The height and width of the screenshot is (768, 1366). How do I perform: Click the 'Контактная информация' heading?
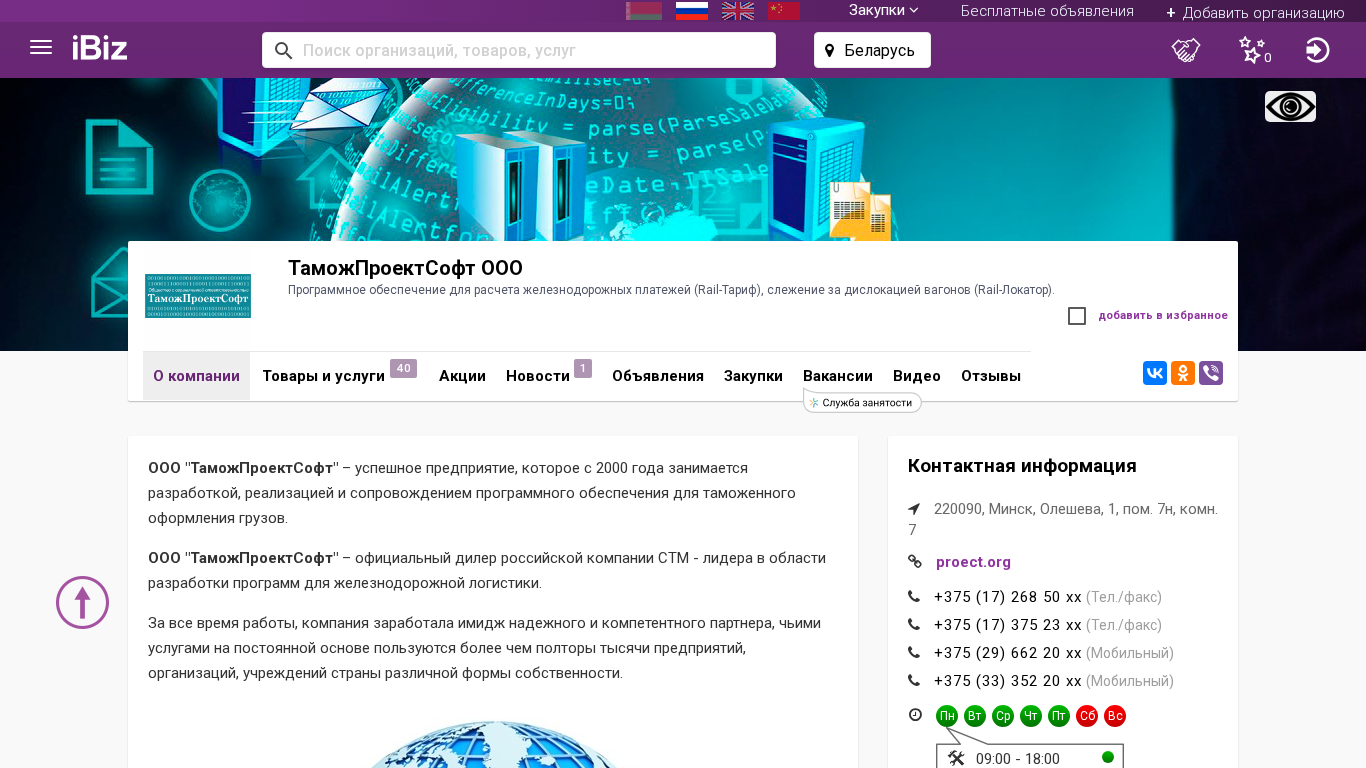1022,466
